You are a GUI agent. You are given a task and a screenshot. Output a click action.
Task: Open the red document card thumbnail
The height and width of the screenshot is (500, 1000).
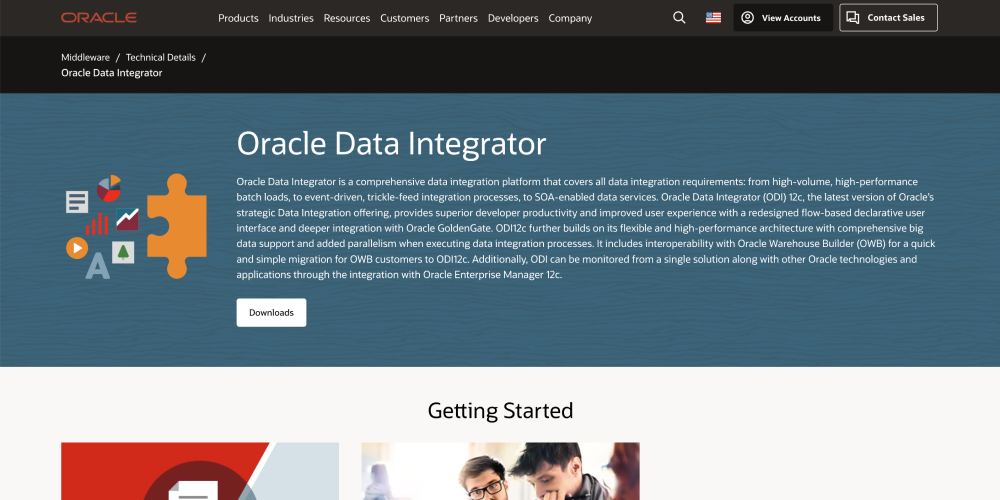200,471
